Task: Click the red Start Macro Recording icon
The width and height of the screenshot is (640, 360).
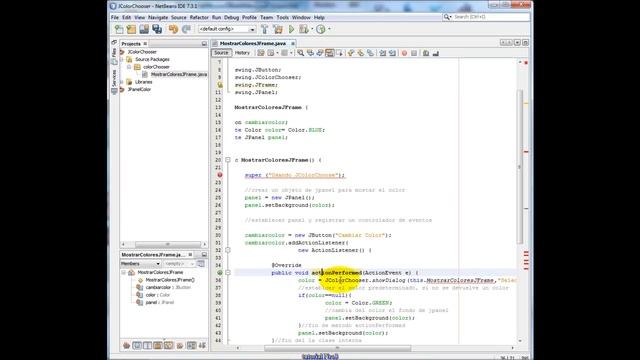Action: click(x=404, y=53)
